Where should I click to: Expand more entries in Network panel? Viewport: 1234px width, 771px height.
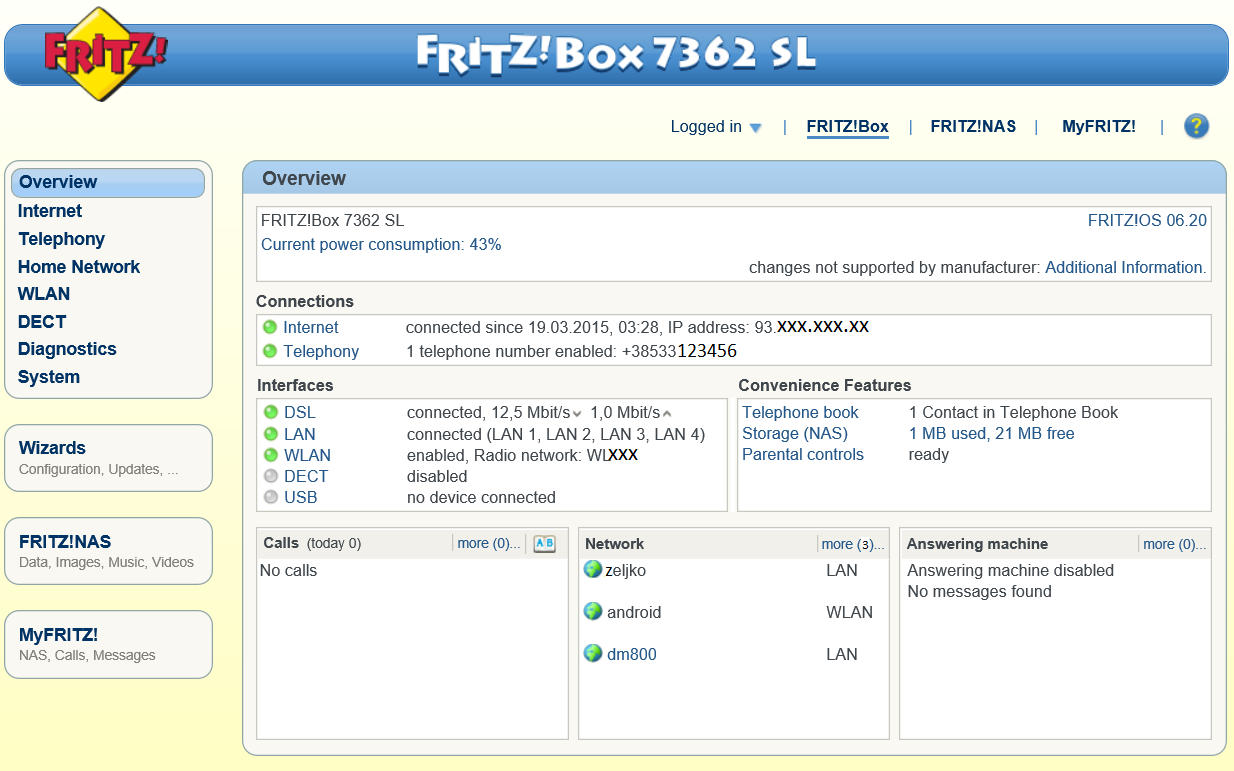(852, 544)
